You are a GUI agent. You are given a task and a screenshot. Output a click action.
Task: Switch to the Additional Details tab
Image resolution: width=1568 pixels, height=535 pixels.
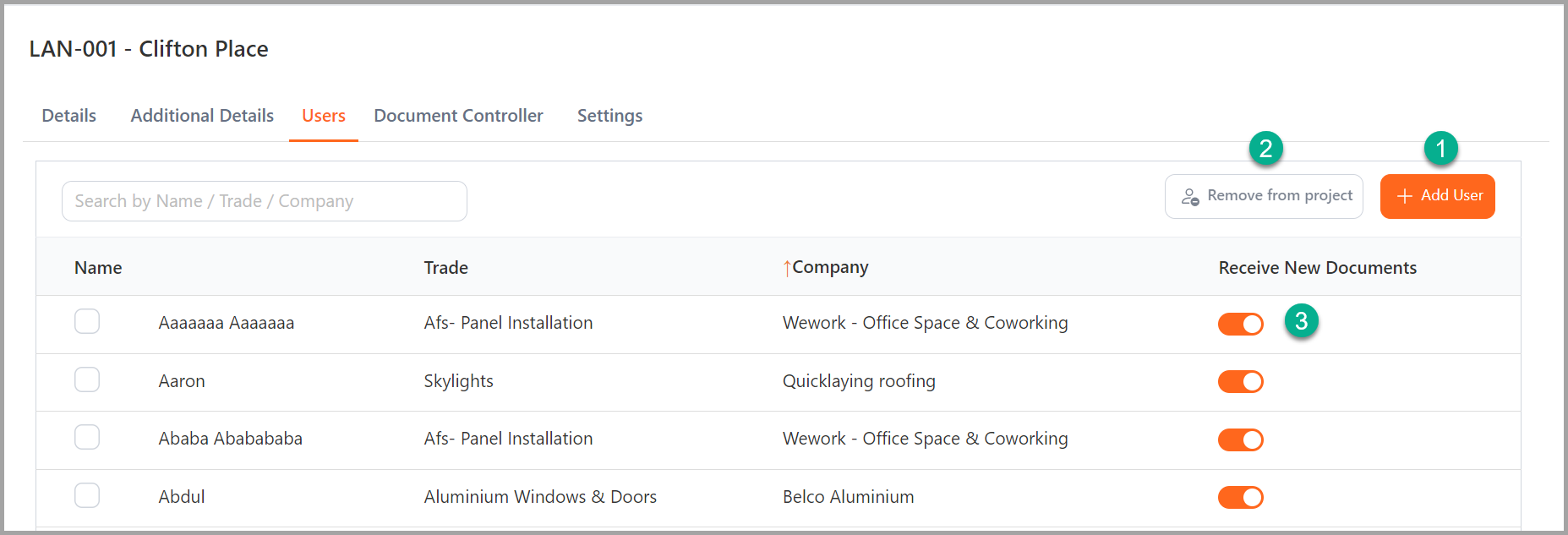pos(202,116)
